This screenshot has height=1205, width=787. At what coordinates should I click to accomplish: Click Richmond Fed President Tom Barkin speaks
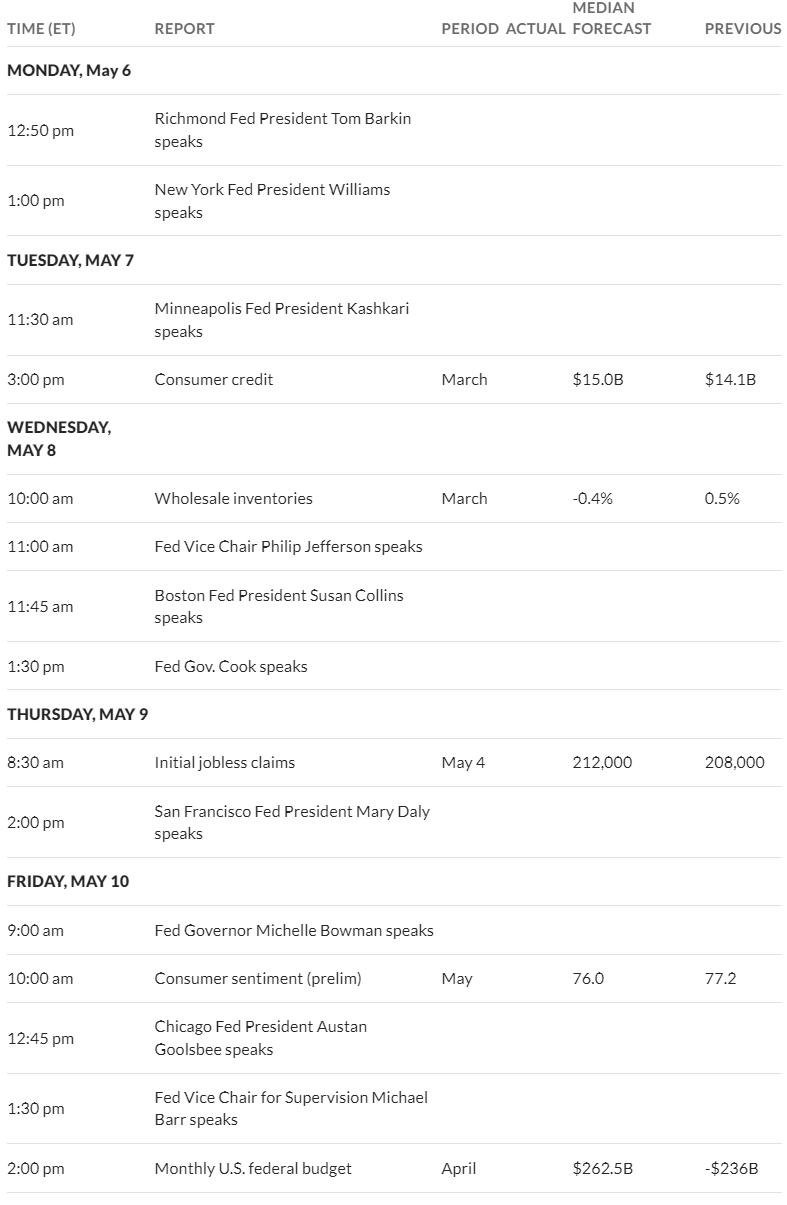[283, 130]
